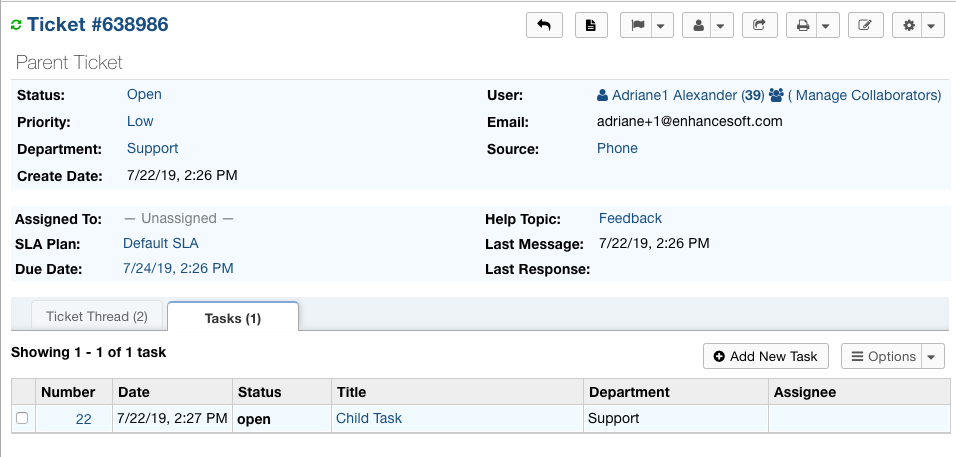Open the Child Task title link
956x457 pixels.
[x=369, y=418]
